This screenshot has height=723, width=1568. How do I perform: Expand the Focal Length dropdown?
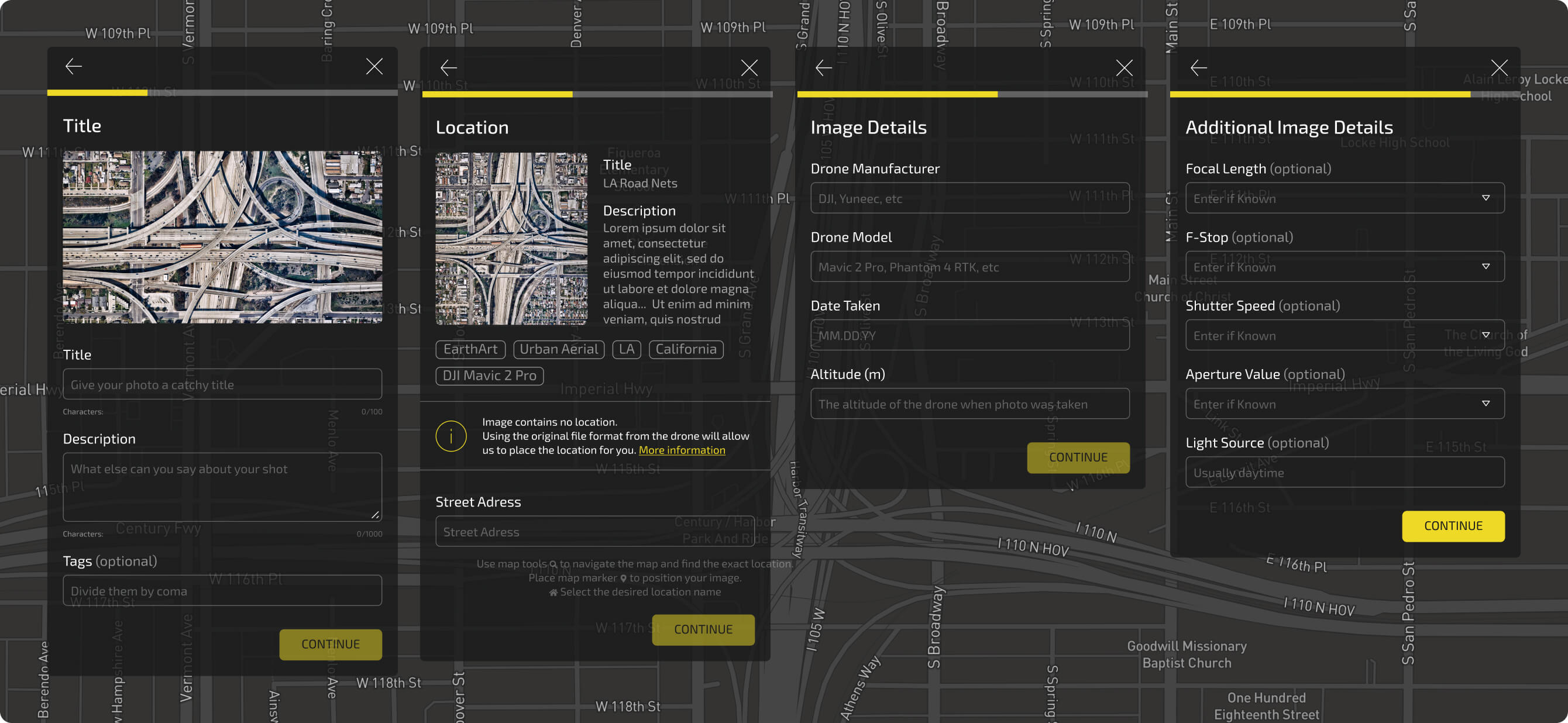[x=1486, y=198]
